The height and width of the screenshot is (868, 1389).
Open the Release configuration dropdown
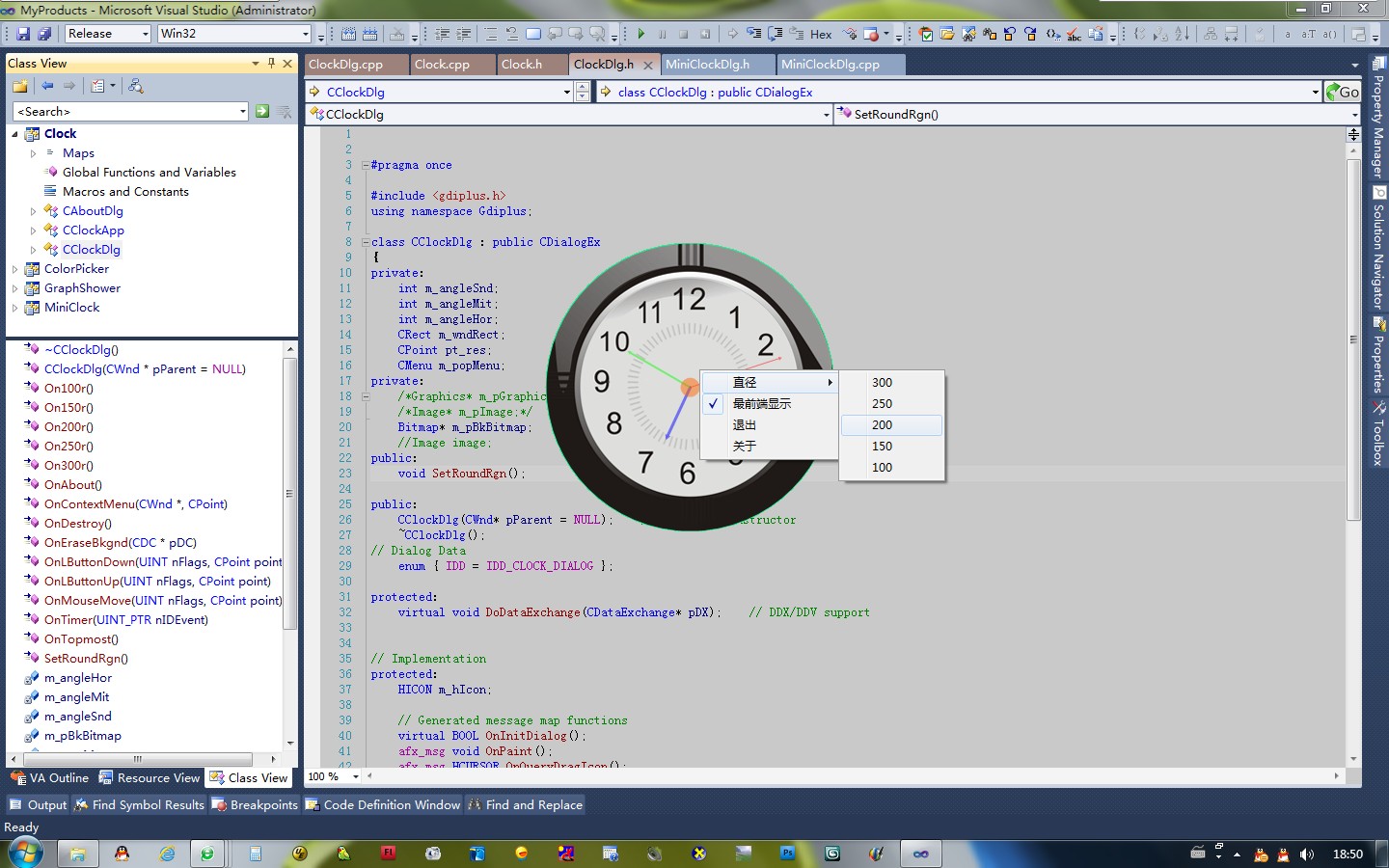146,34
